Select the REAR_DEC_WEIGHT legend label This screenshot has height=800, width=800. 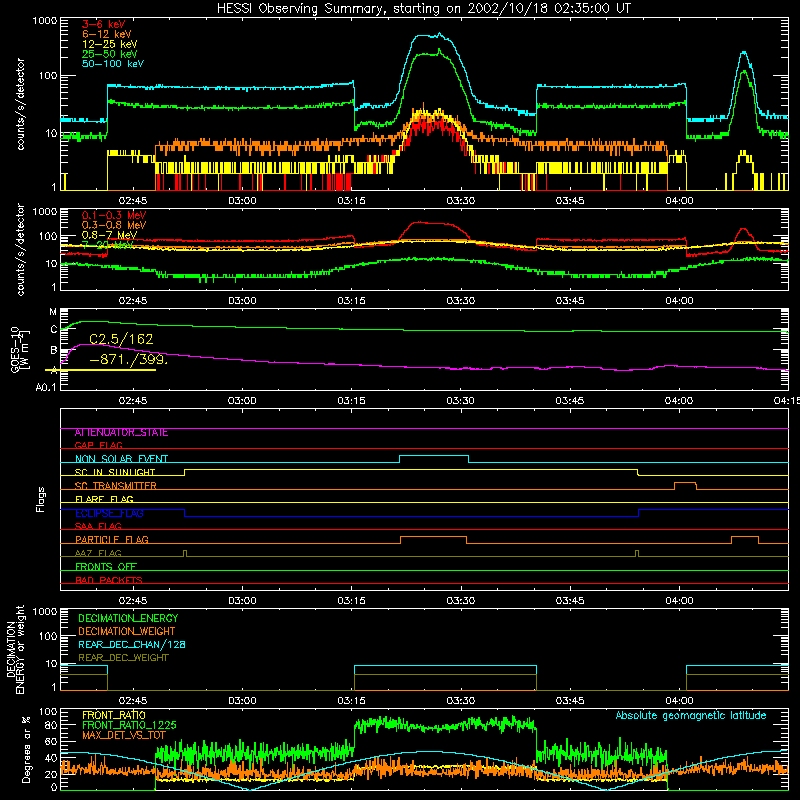click(123, 658)
